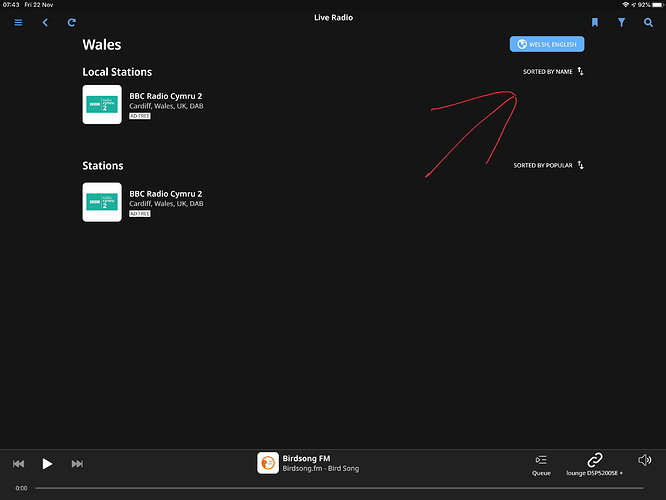Image resolution: width=666 pixels, height=500 pixels.
Task: Tap the bookmark icon in top bar
Action: click(595, 23)
